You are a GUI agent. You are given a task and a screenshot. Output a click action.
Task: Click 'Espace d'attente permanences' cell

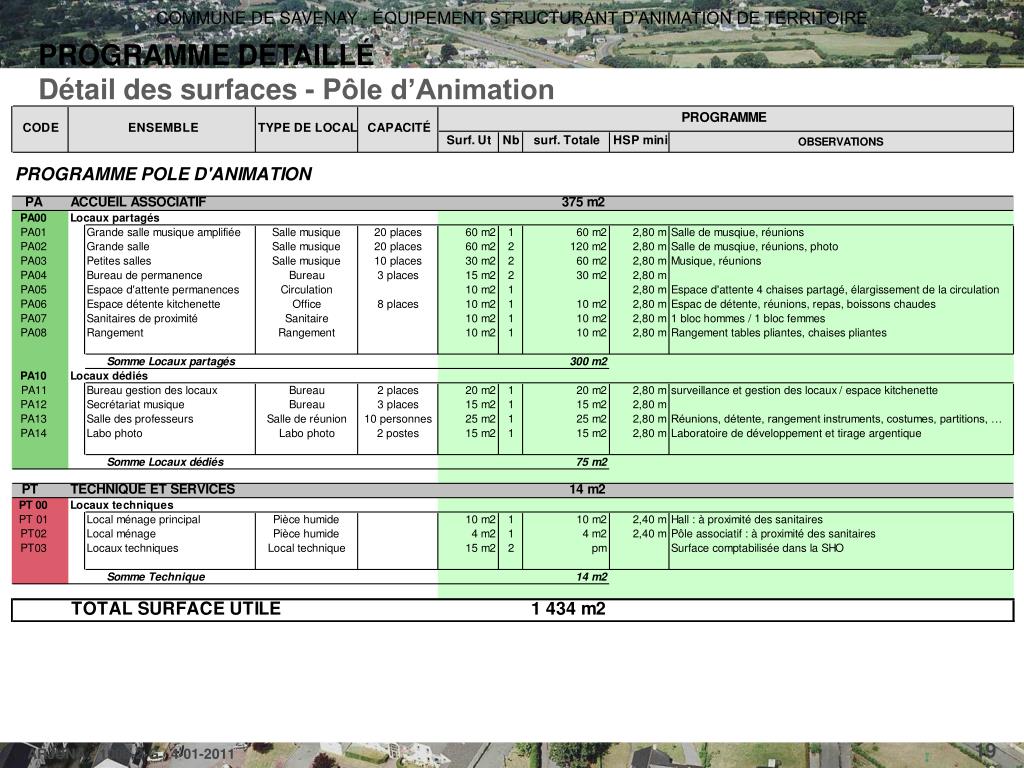coord(163,290)
